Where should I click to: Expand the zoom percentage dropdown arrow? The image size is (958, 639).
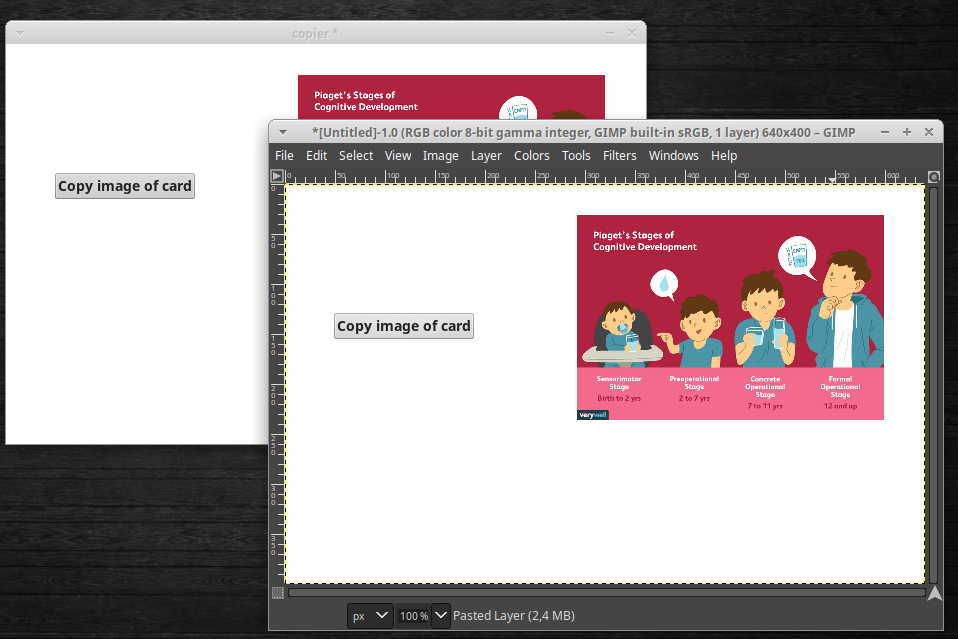(x=440, y=616)
